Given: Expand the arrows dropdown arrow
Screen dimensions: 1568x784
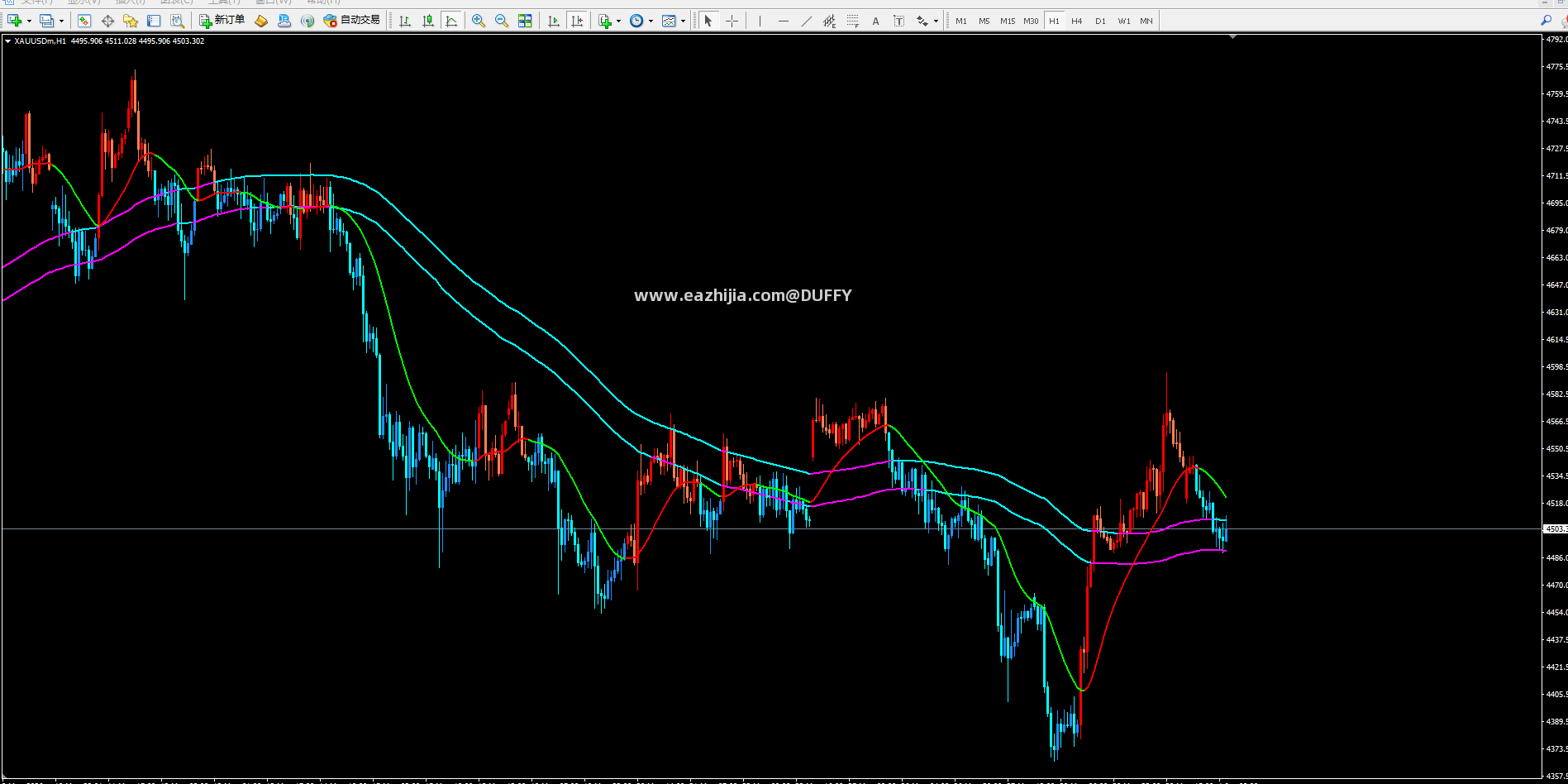Looking at the screenshot, I should [936, 21].
